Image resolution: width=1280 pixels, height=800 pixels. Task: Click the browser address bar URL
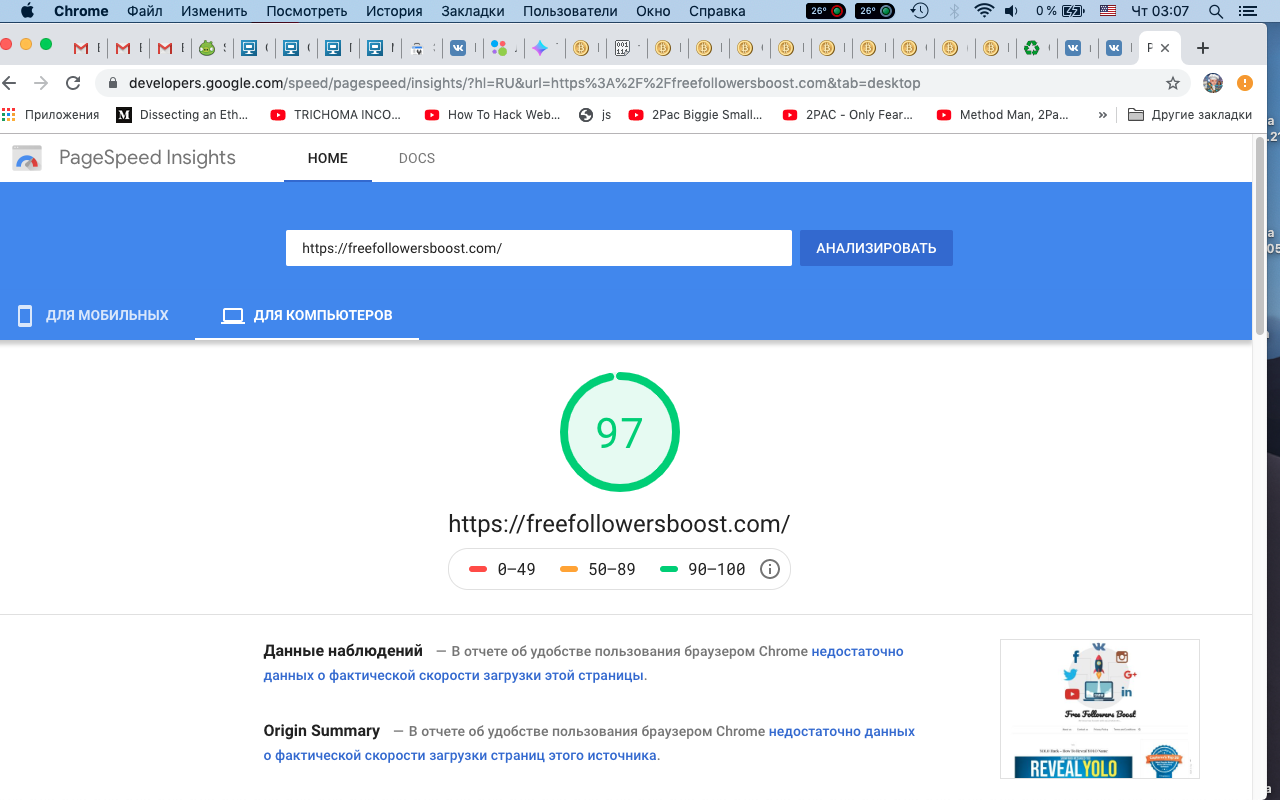(524, 83)
